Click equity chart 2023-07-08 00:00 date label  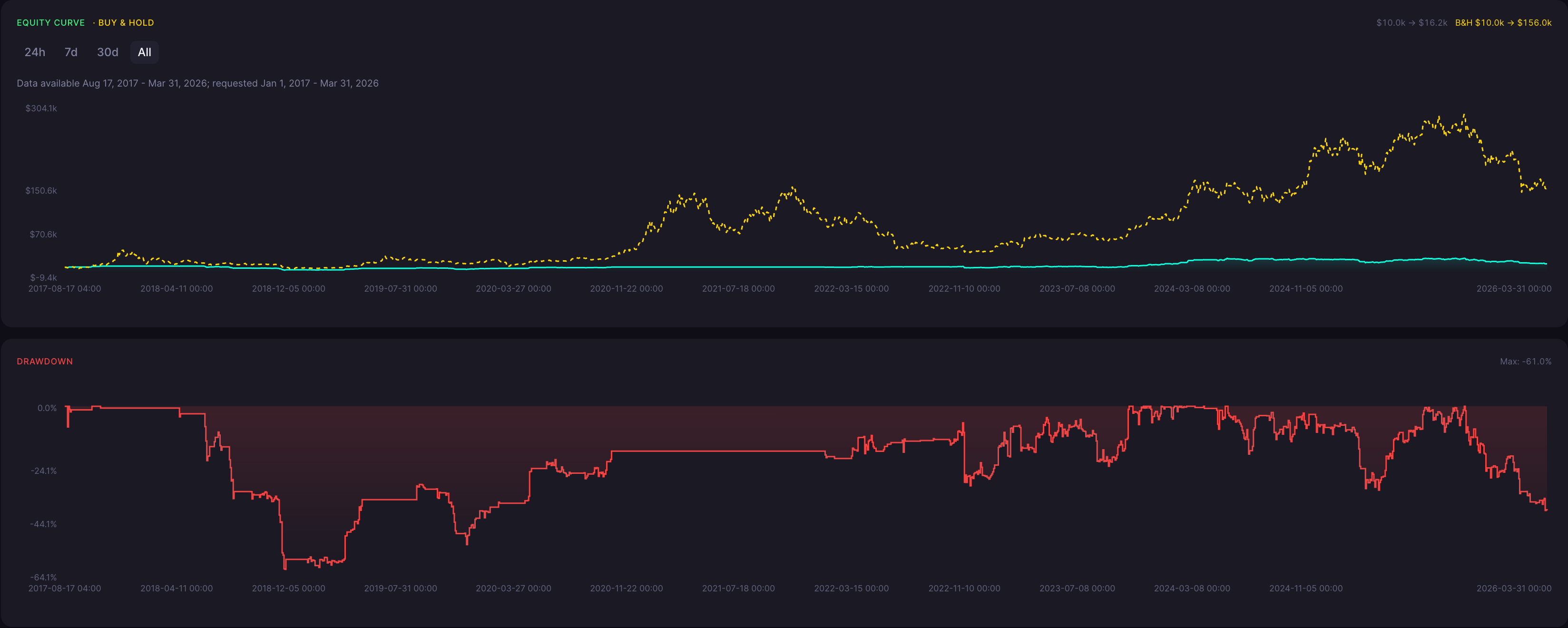pos(1077,288)
